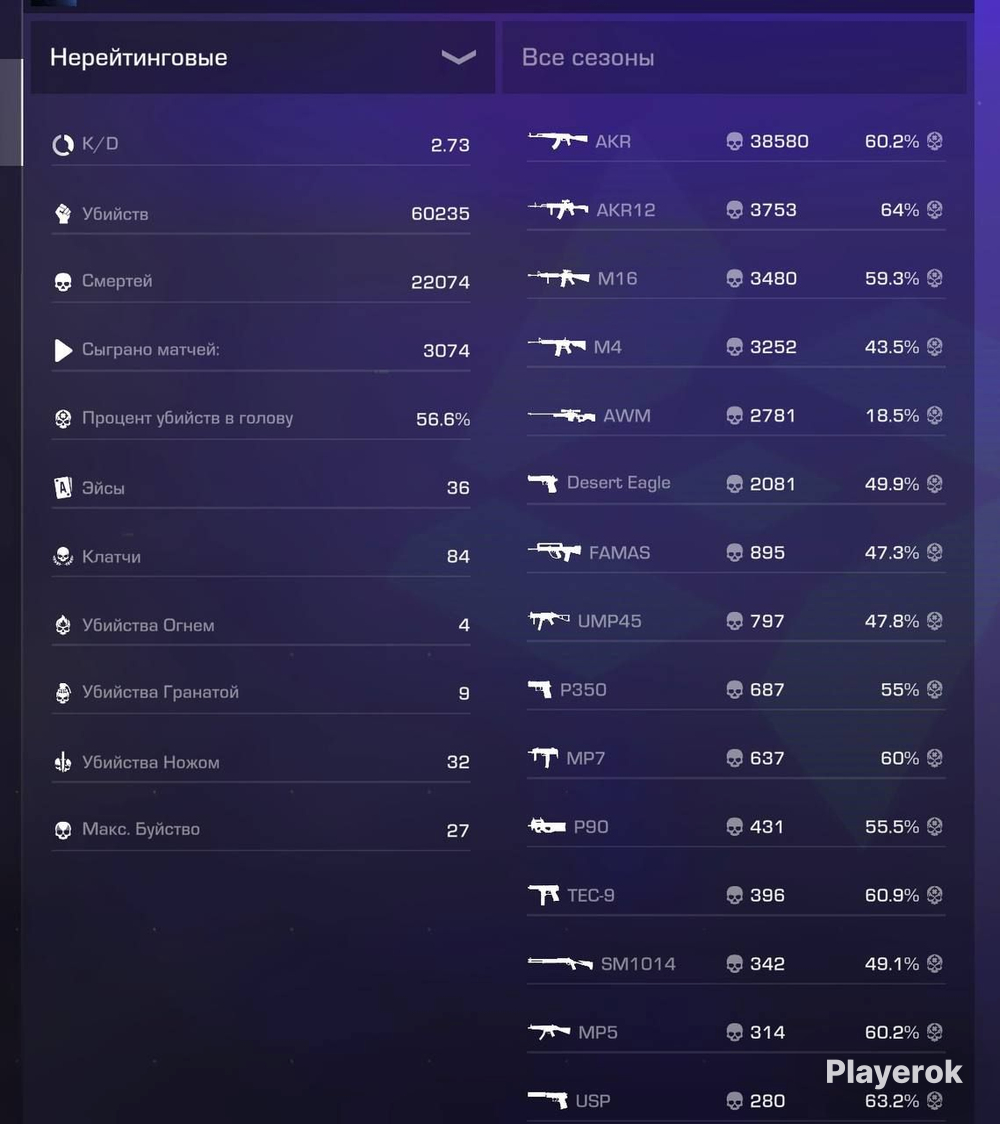Screen dimensions: 1000x1124
Task: Click the Нерейтинговые mode label
Action: point(138,57)
